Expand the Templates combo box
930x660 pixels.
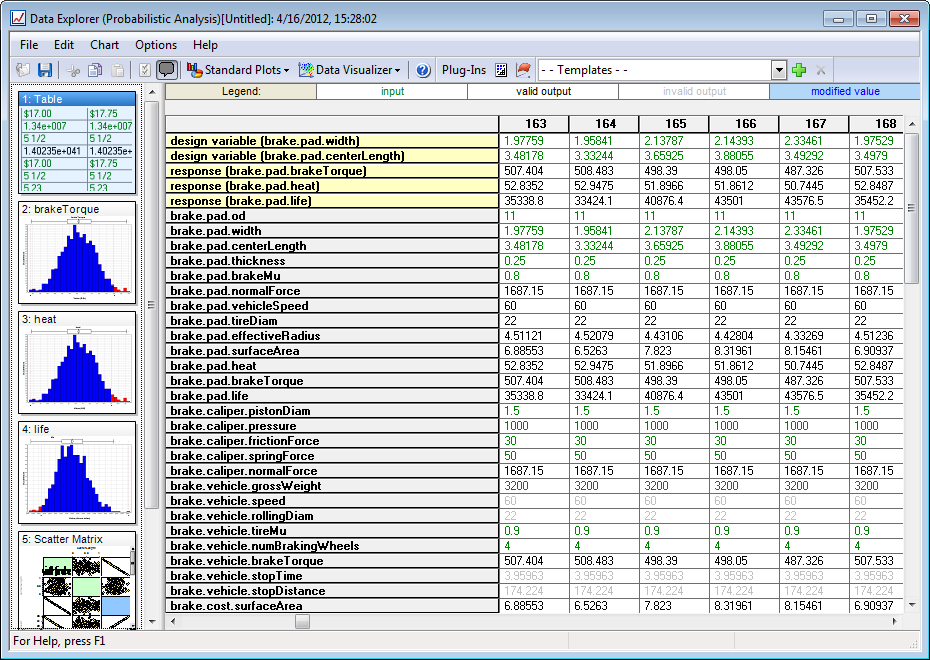point(779,70)
